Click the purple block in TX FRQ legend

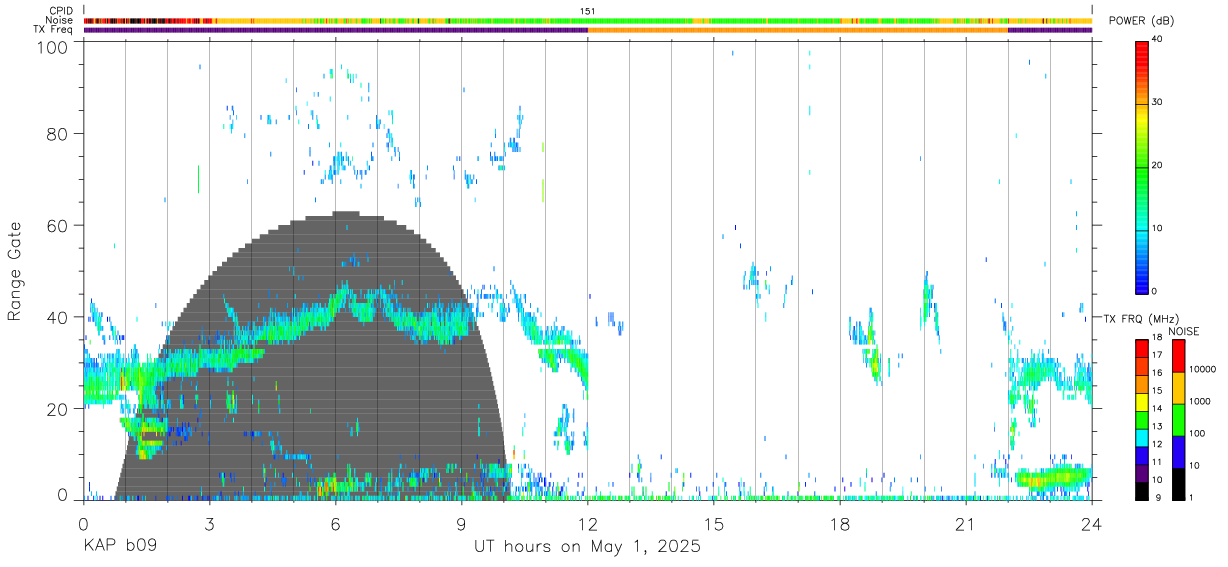point(1142,472)
